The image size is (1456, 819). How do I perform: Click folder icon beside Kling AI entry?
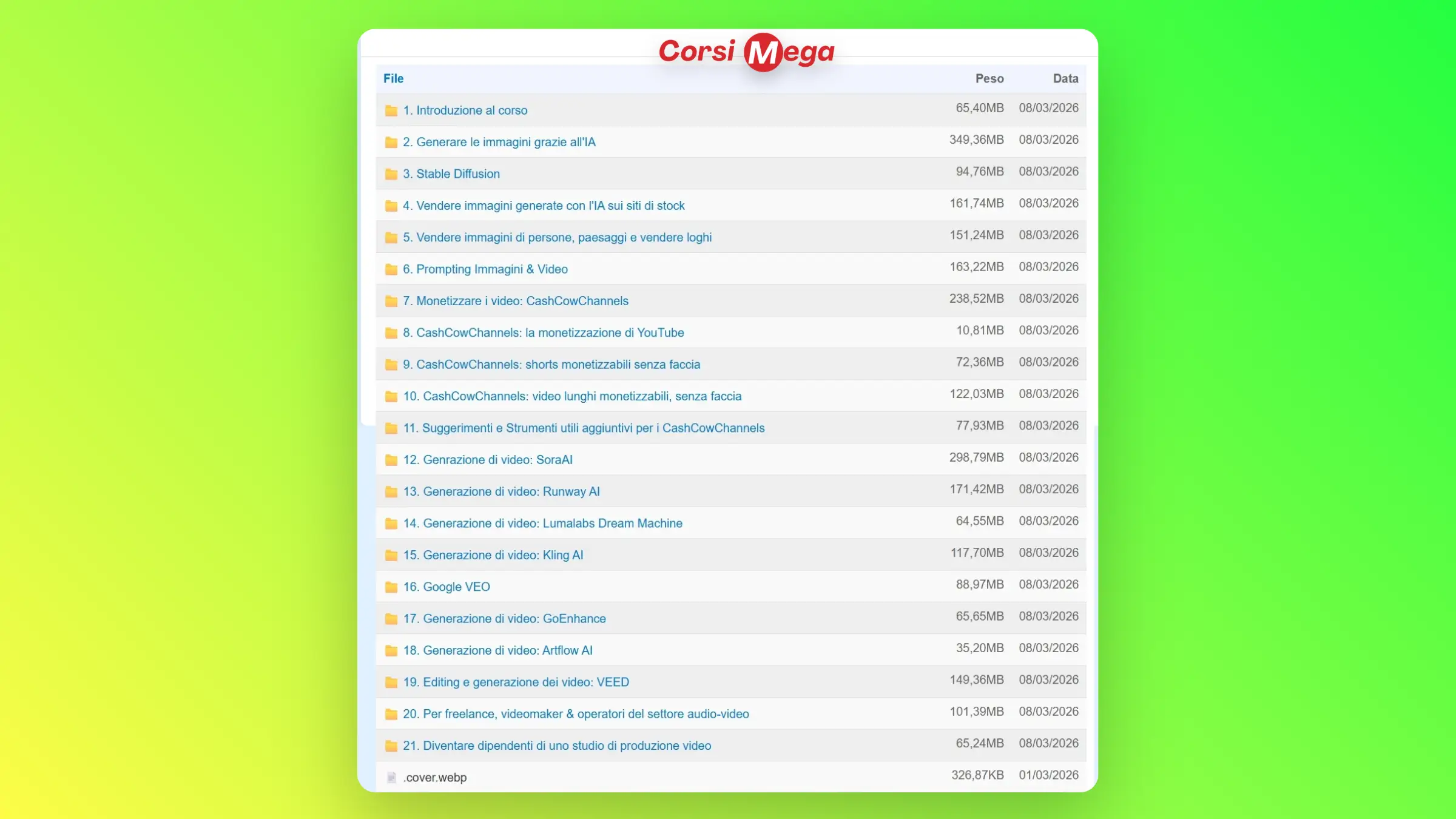[x=391, y=555]
